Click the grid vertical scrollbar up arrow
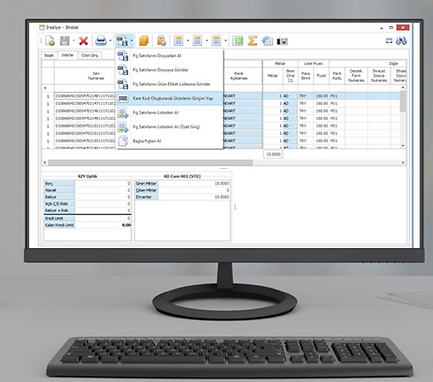 pos(403,88)
